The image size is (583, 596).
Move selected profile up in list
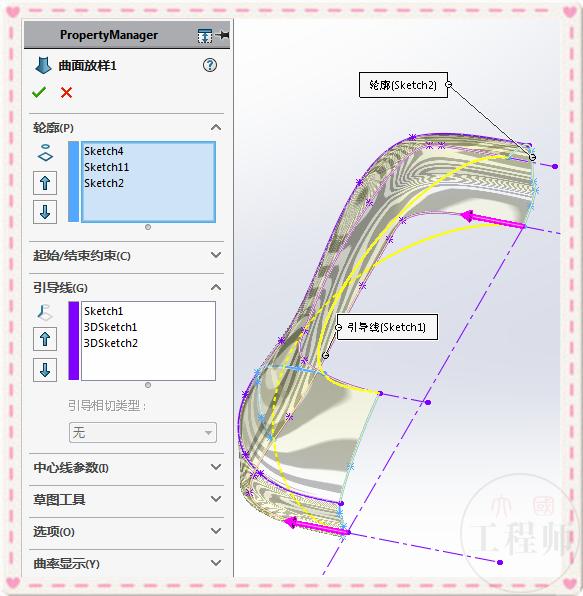(x=45, y=183)
